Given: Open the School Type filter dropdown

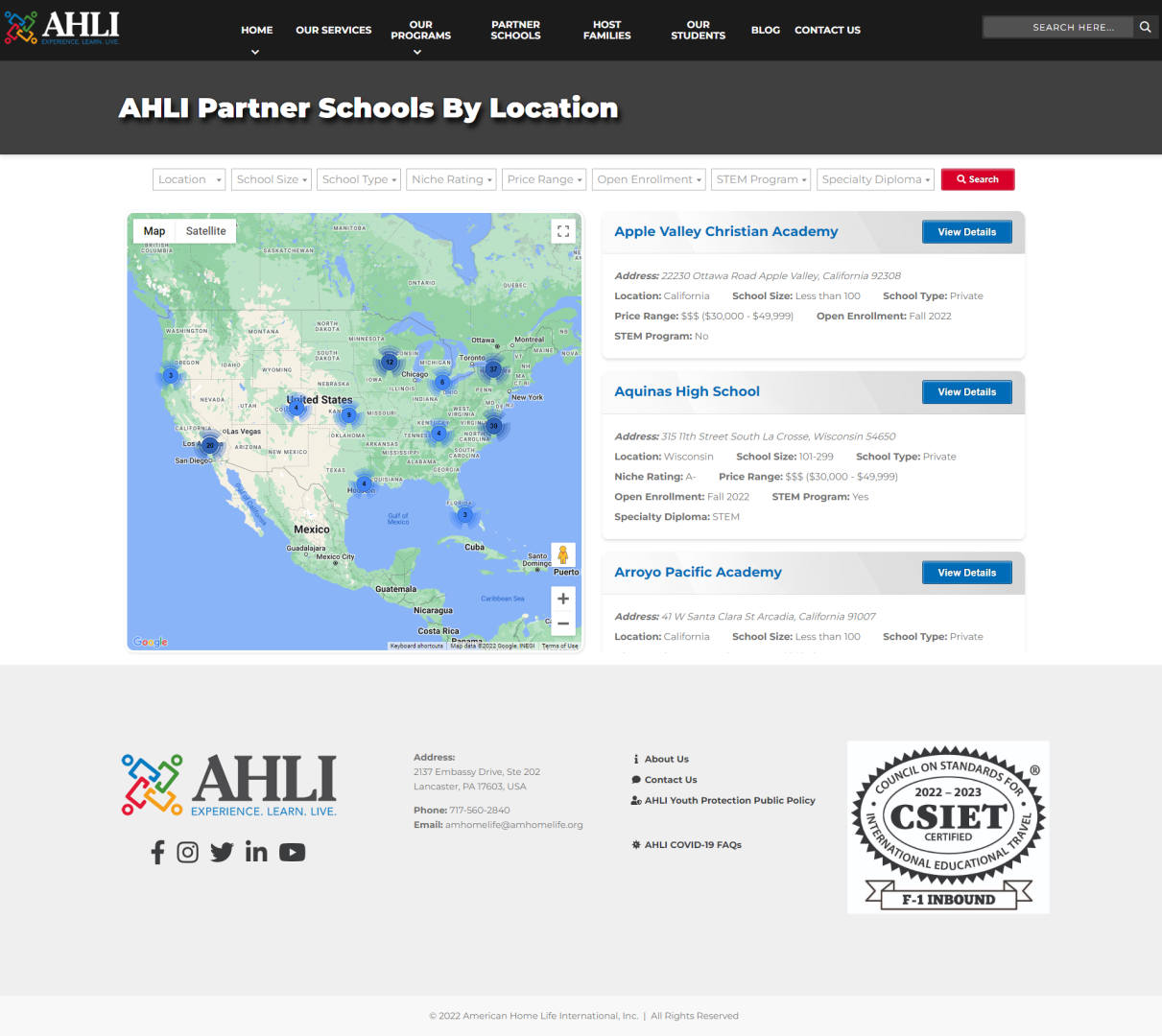Looking at the screenshot, I should click(x=359, y=179).
